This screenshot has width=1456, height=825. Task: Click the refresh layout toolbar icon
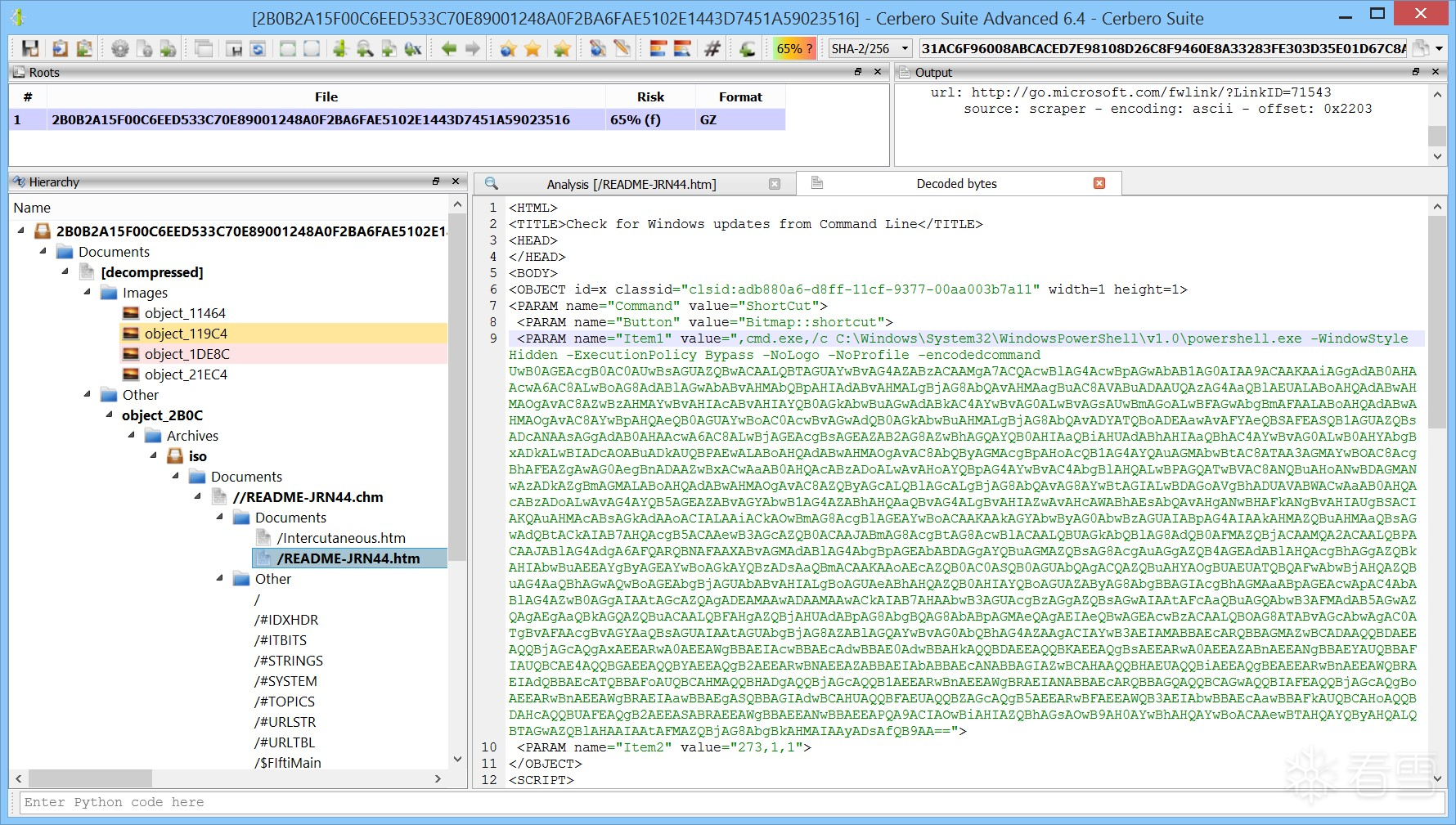click(258, 49)
